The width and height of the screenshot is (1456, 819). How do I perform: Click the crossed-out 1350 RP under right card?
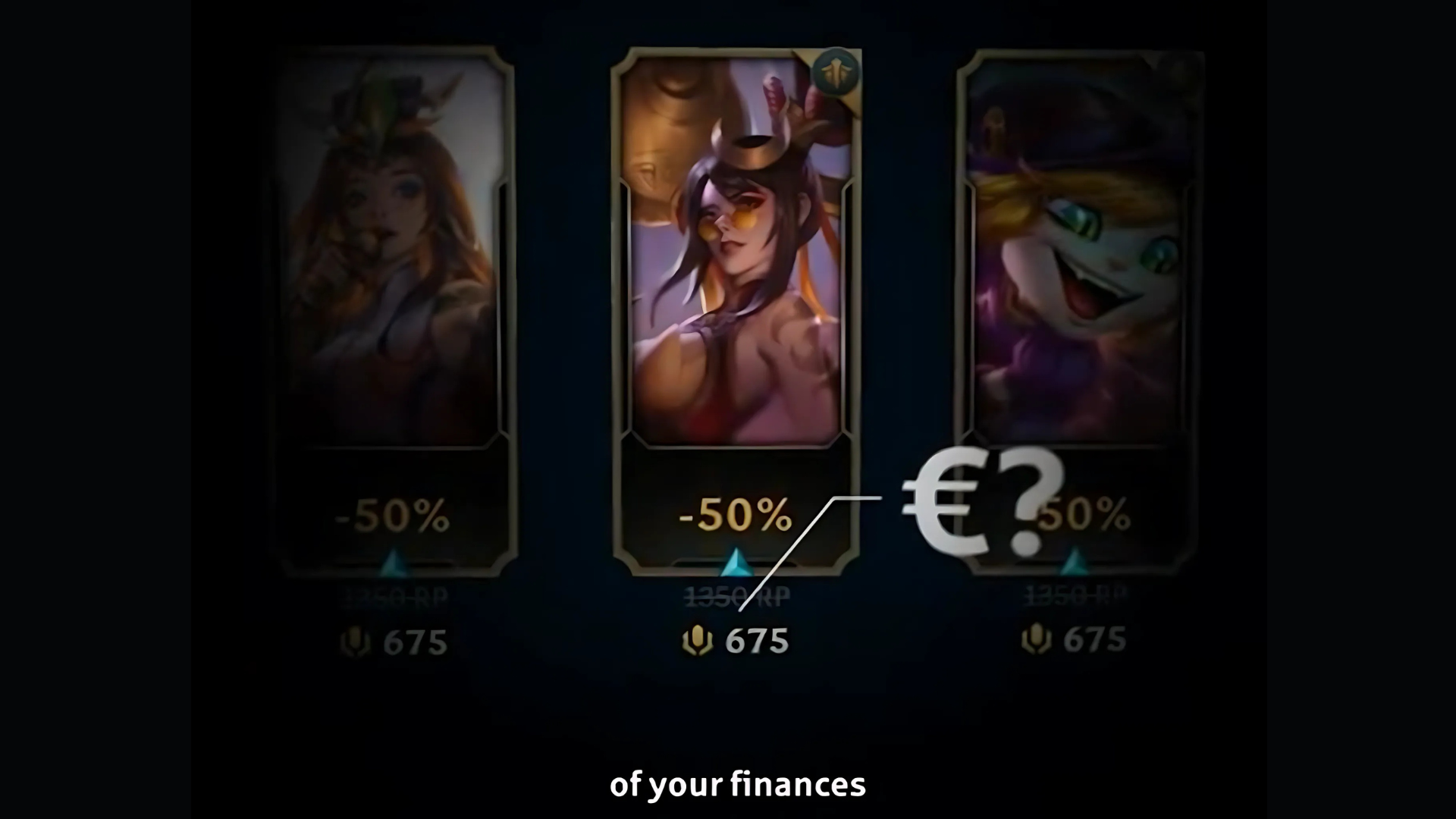click(x=1076, y=596)
